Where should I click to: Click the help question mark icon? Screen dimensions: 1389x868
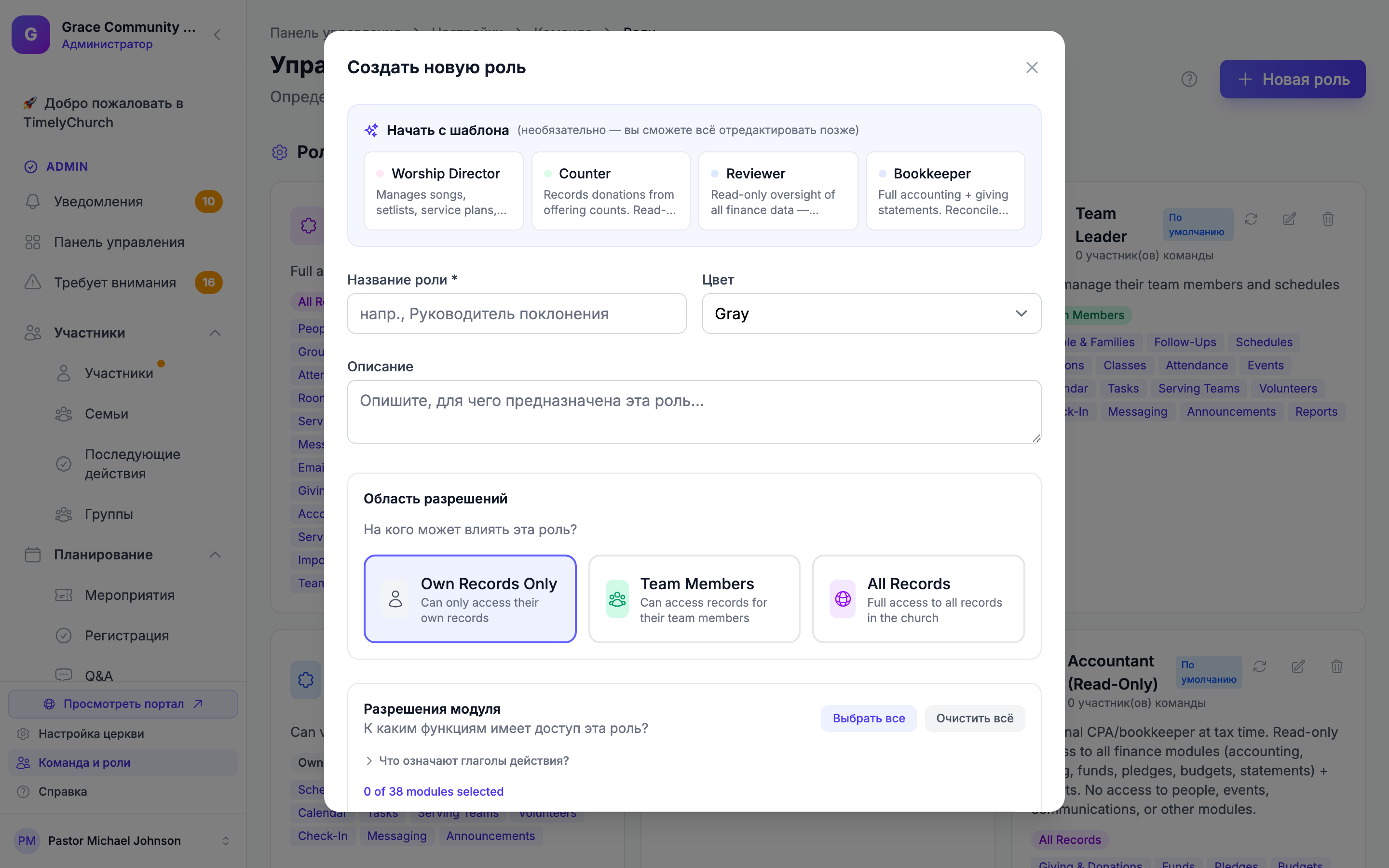[1189, 79]
